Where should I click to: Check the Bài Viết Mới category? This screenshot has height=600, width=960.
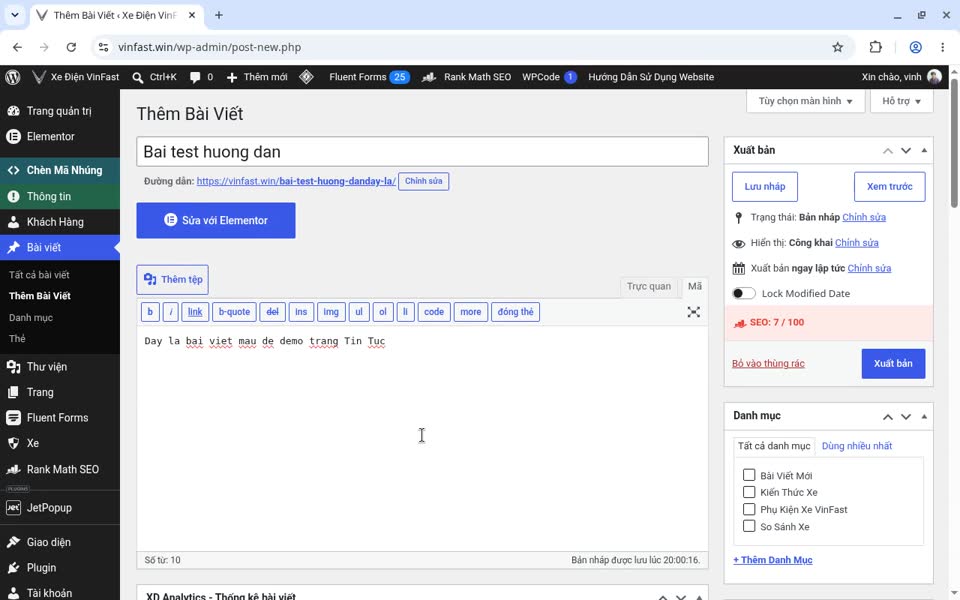[x=749, y=475]
